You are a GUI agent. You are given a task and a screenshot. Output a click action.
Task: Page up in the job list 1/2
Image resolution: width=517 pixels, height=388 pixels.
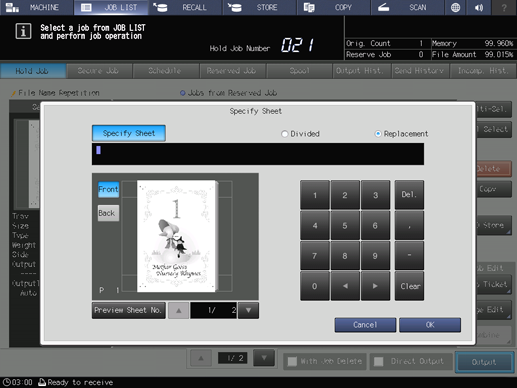point(201,358)
